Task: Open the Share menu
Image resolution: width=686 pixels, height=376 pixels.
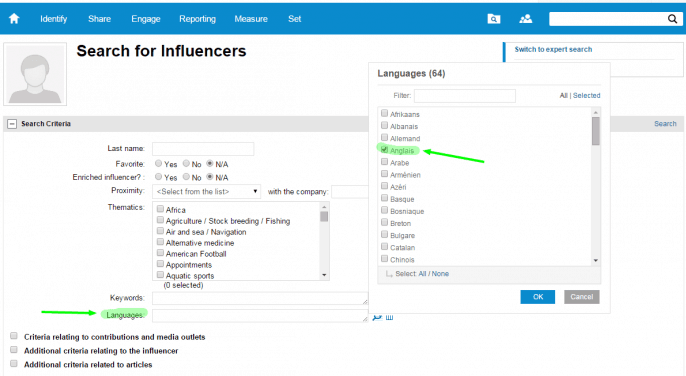Action: pyautogui.click(x=99, y=19)
